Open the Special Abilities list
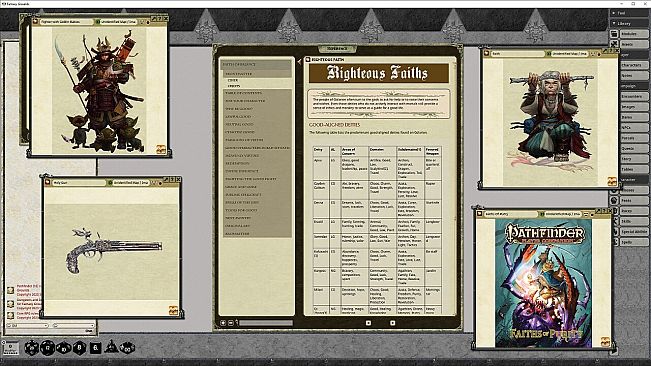This screenshot has height=366, width=651. [634, 232]
